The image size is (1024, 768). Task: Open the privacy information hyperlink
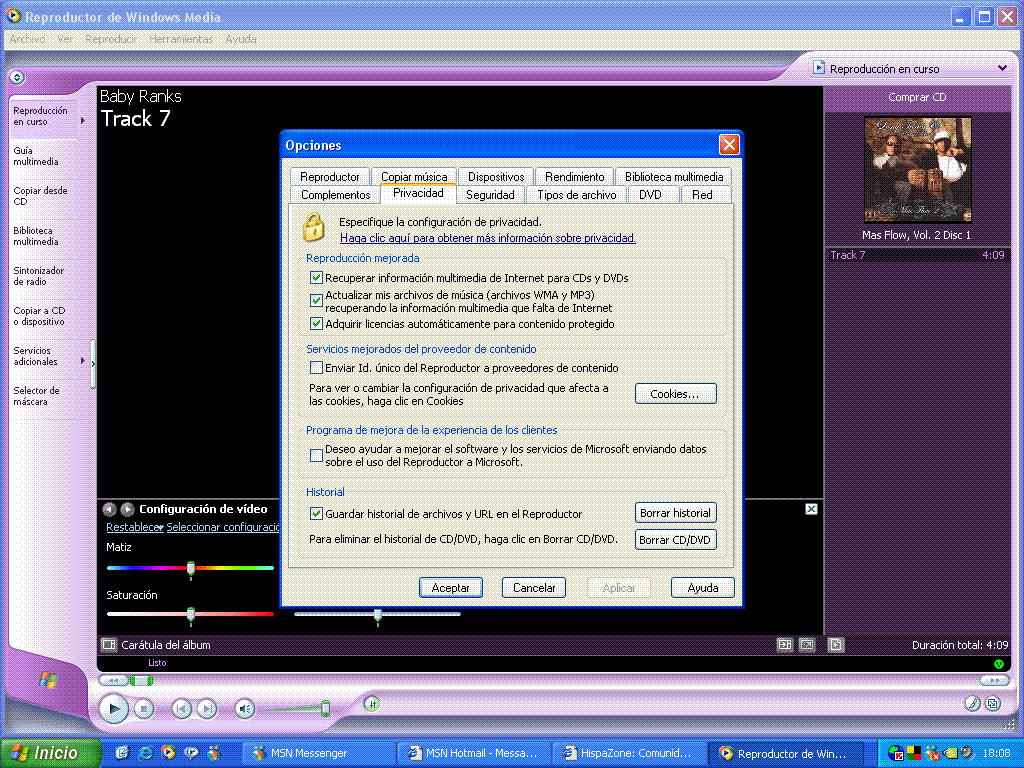tap(487, 238)
